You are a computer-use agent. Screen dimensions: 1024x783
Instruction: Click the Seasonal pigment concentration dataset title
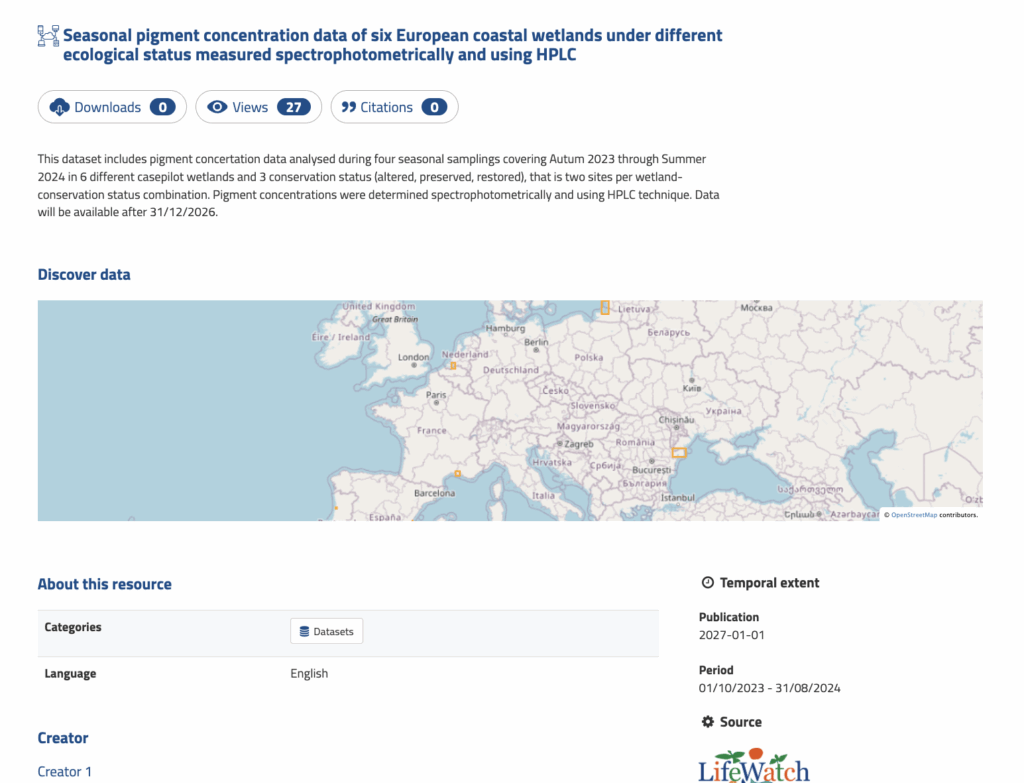(x=392, y=45)
